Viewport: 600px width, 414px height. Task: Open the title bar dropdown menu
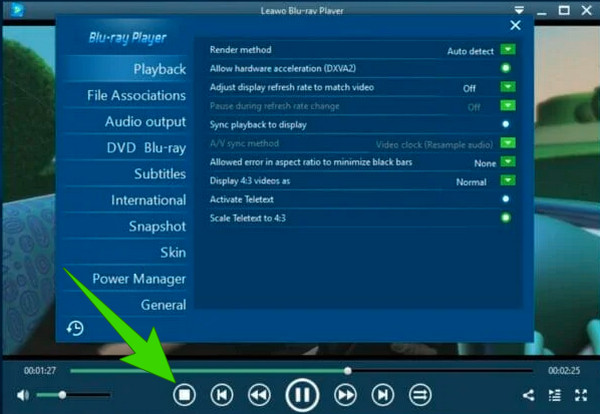tap(519, 10)
